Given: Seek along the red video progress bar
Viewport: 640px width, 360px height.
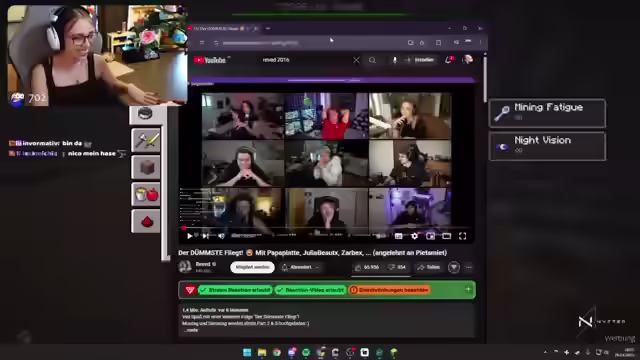Looking at the screenshot, I should point(327,228).
